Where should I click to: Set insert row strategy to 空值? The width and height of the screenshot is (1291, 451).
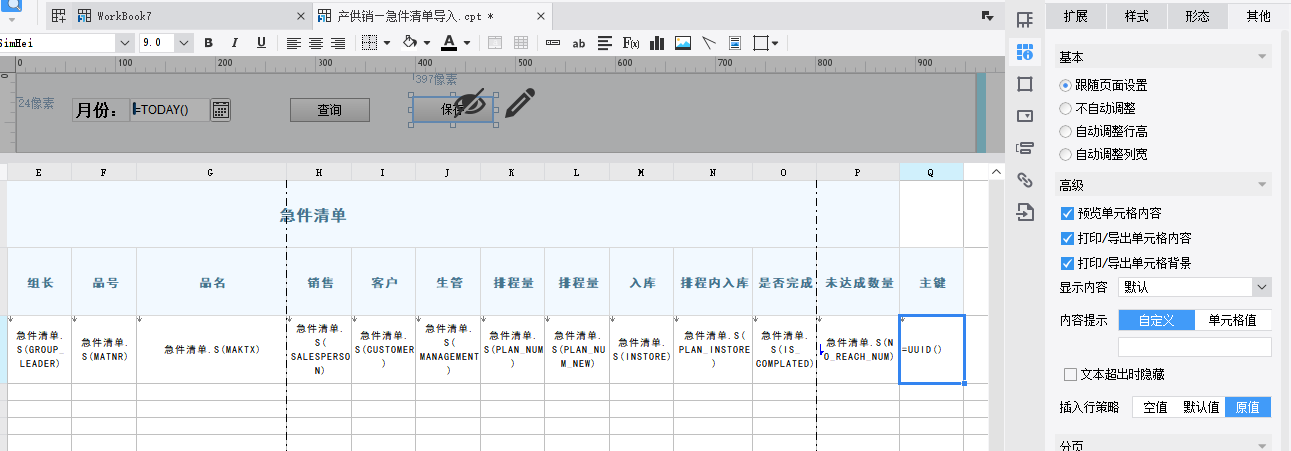(1155, 407)
